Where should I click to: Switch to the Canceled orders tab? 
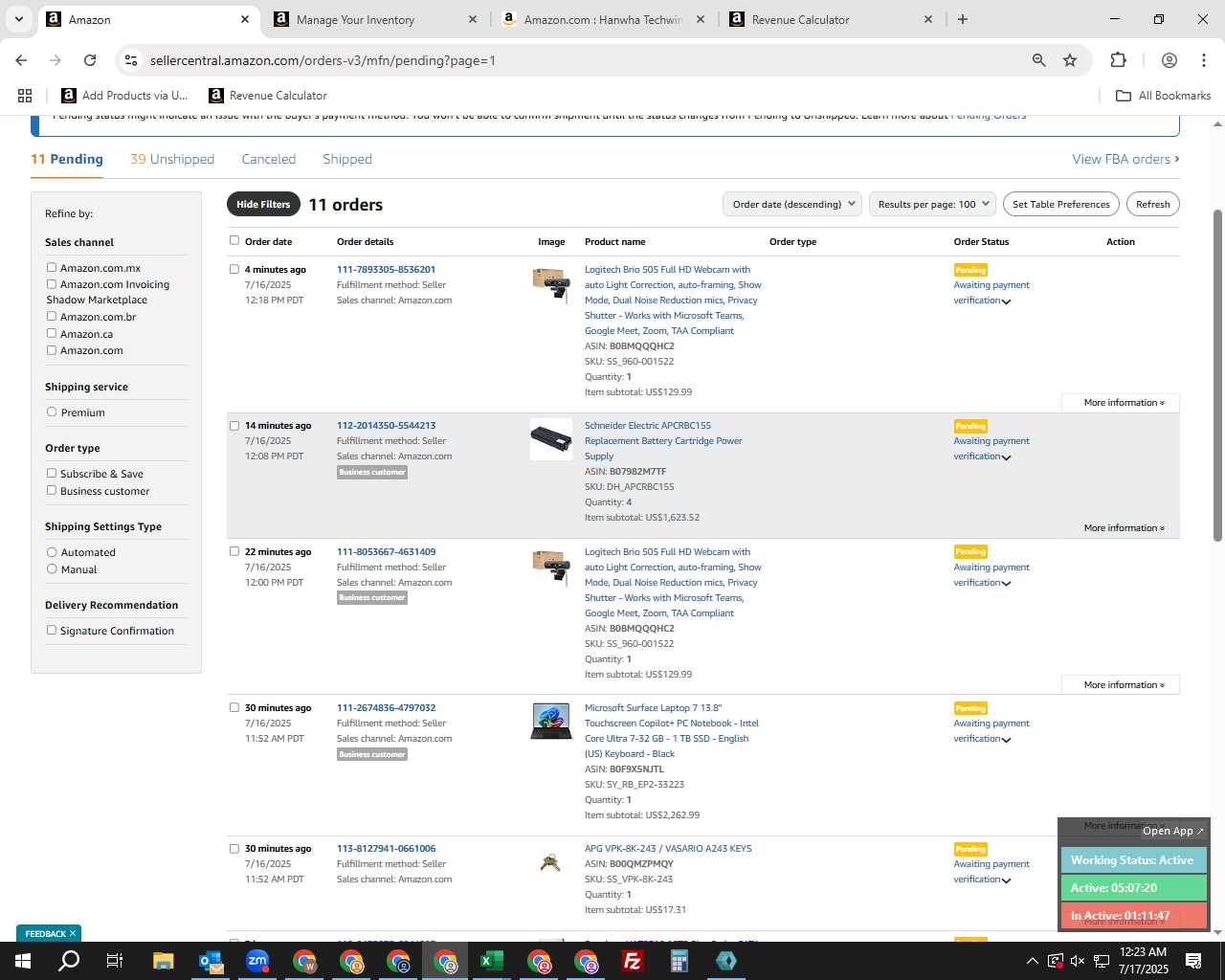(269, 159)
